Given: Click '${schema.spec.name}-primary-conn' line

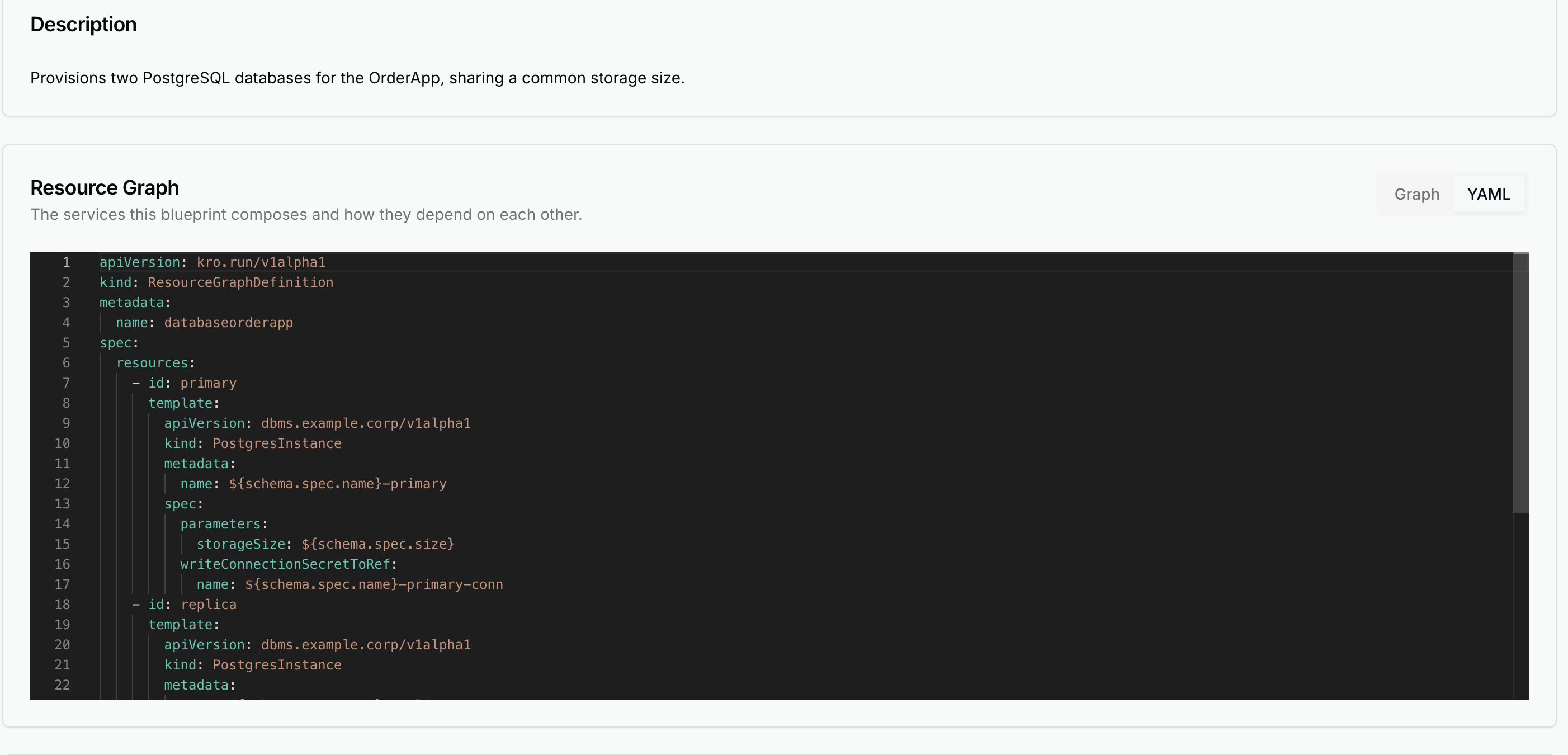Looking at the screenshot, I should click(350, 583).
